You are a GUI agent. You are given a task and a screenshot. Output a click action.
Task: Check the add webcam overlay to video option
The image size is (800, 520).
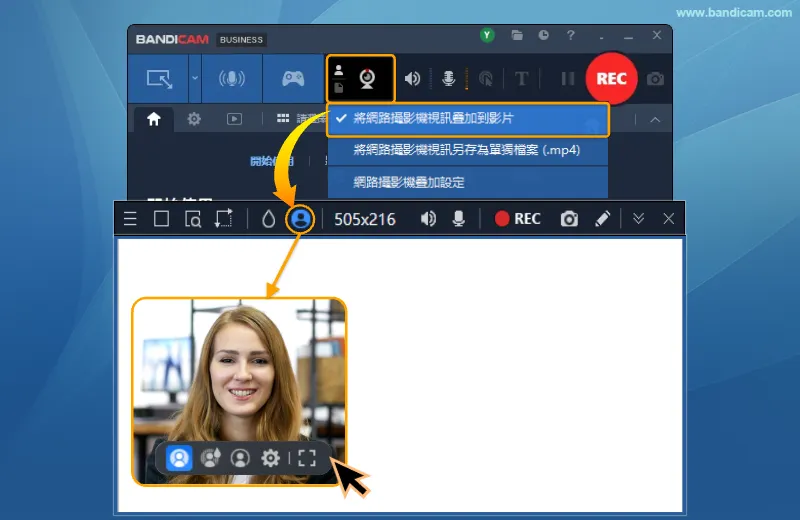pyautogui.click(x=468, y=119)
